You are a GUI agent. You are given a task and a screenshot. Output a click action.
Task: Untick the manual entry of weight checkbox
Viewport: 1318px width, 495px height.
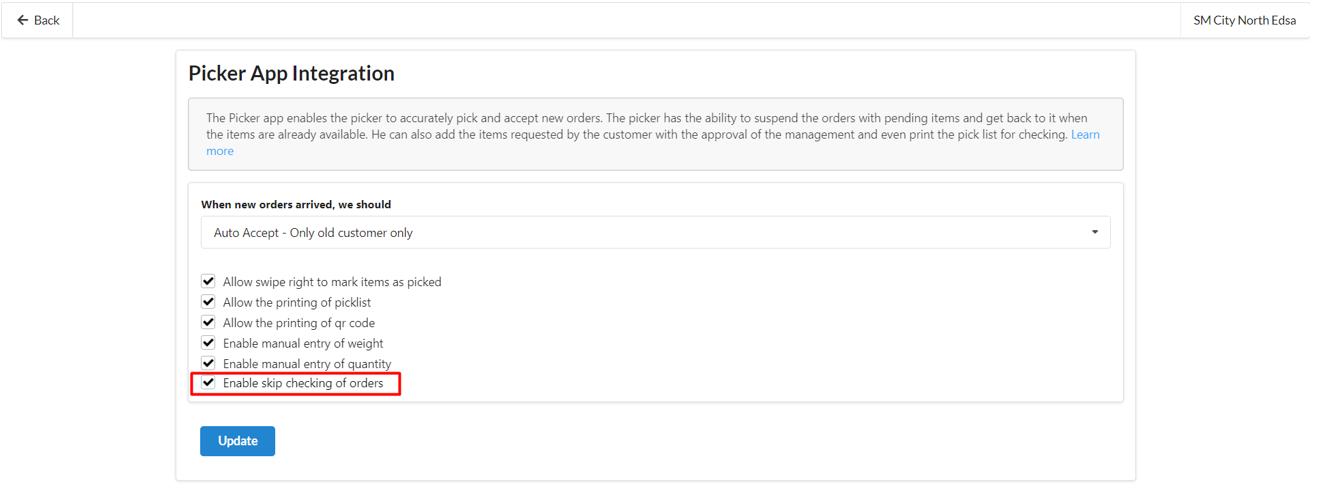click(x=208, y=343)
